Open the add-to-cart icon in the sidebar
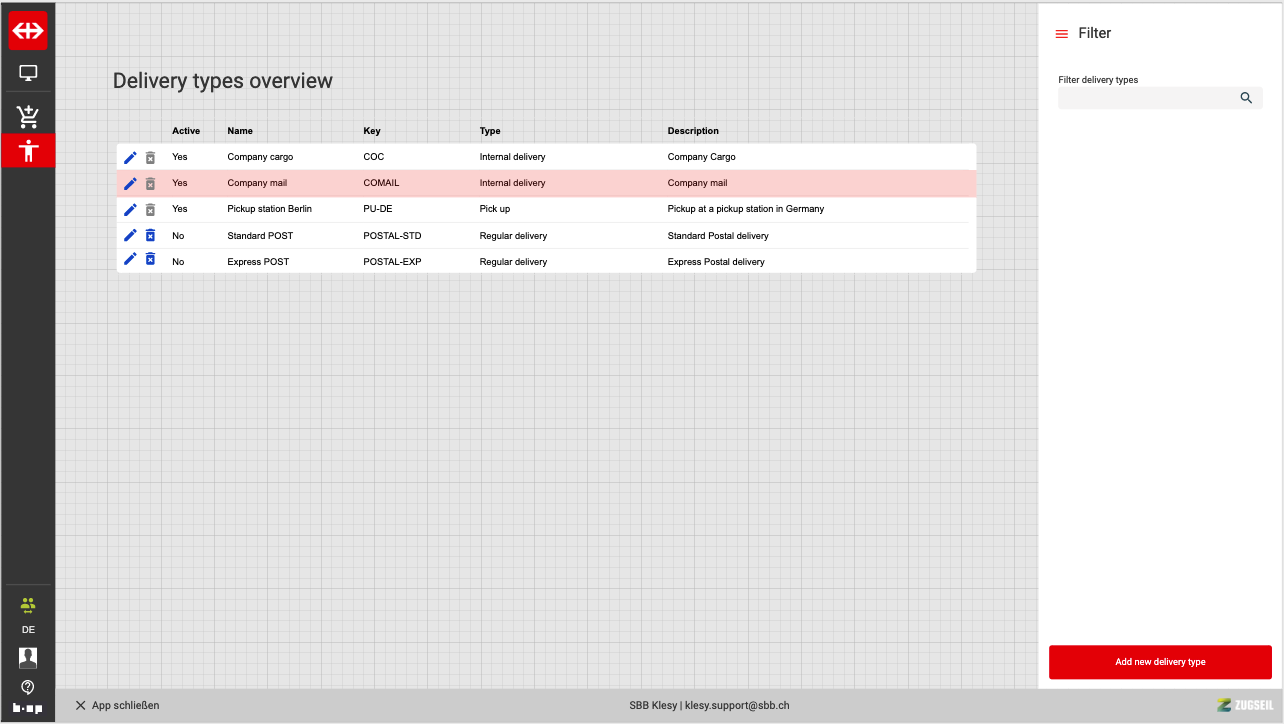This screenshot has height=724, width=1284. (28, 117)
